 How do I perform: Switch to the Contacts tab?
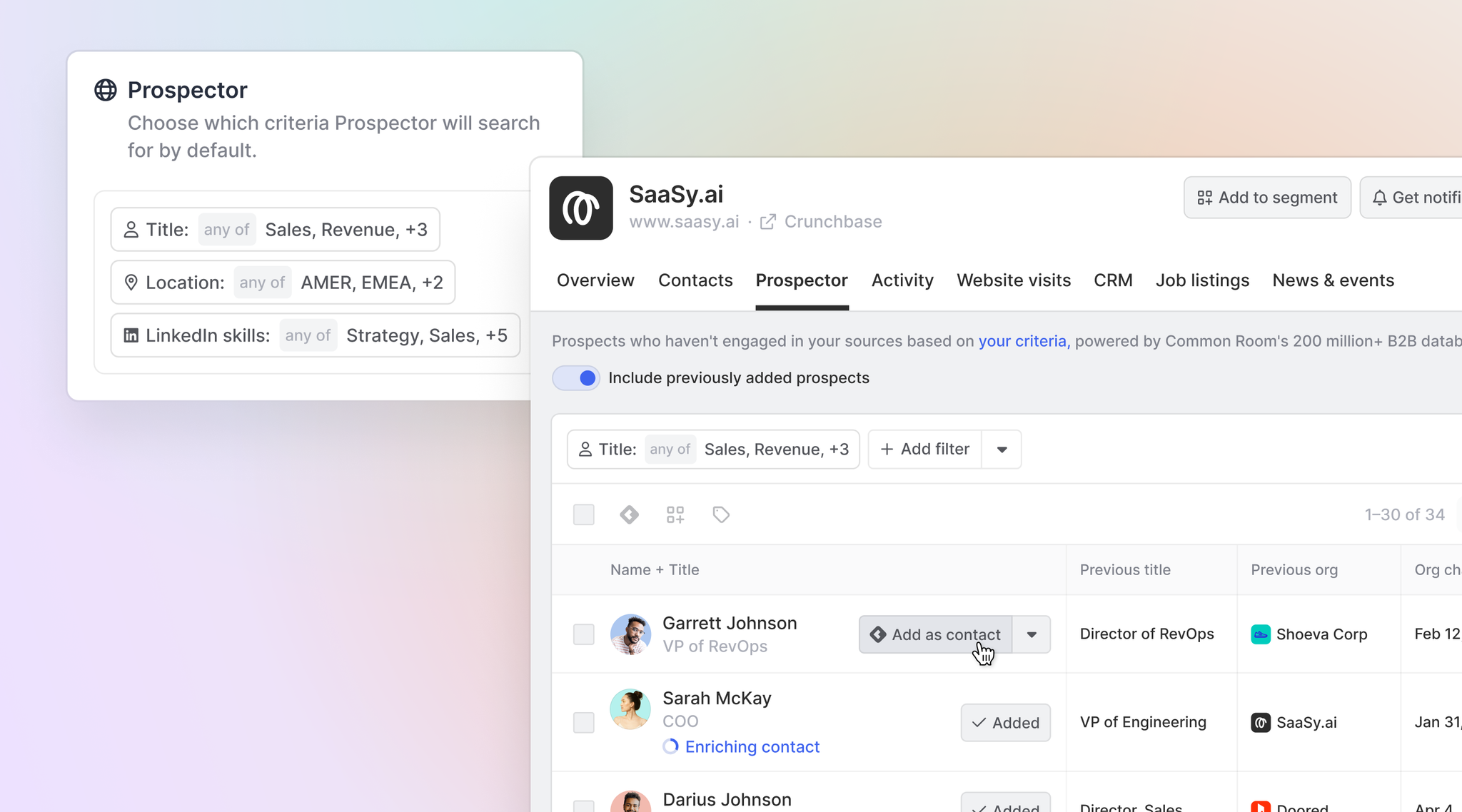695,280
